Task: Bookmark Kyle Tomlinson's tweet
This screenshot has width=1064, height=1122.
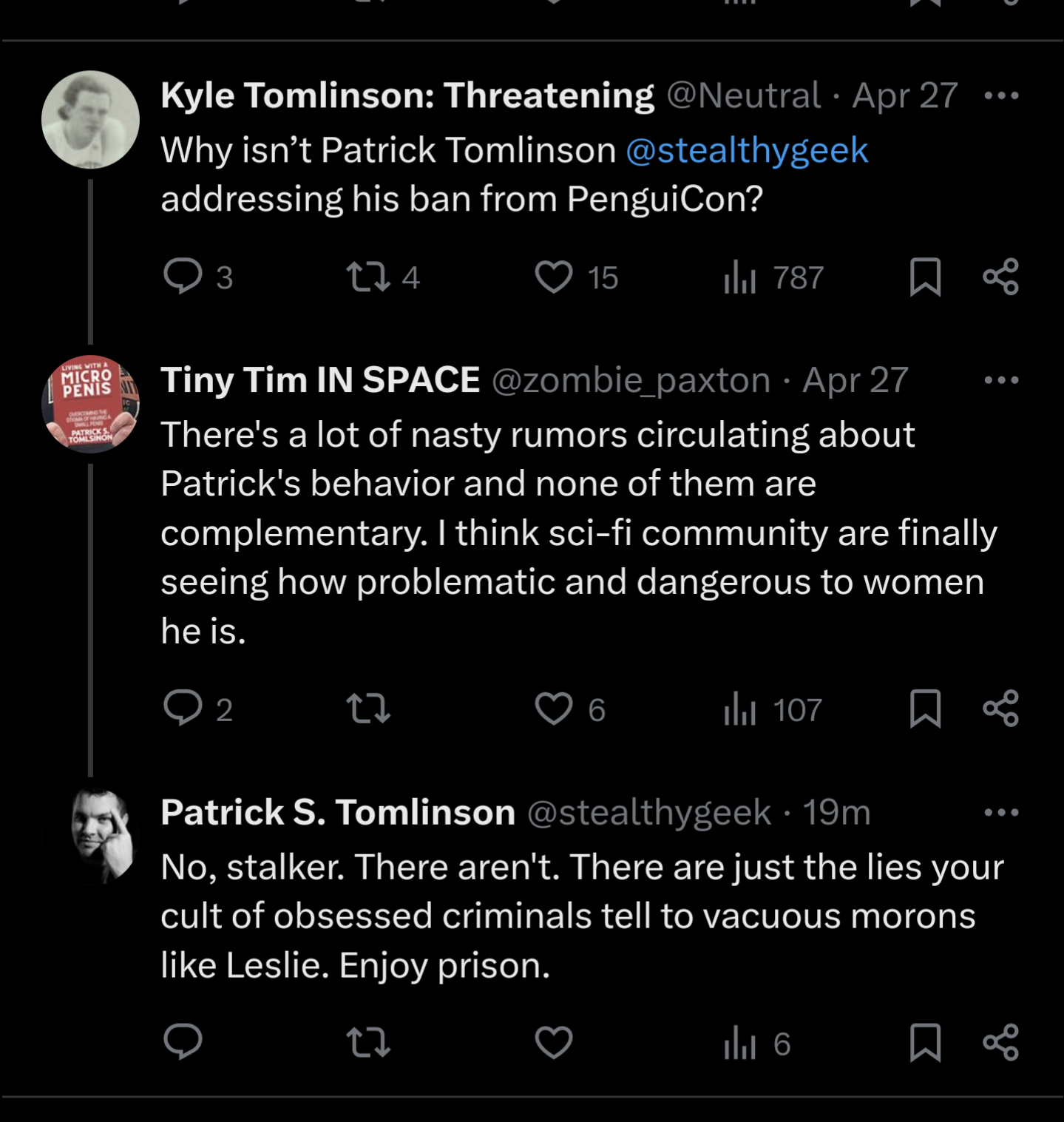Action: [925, 277]
